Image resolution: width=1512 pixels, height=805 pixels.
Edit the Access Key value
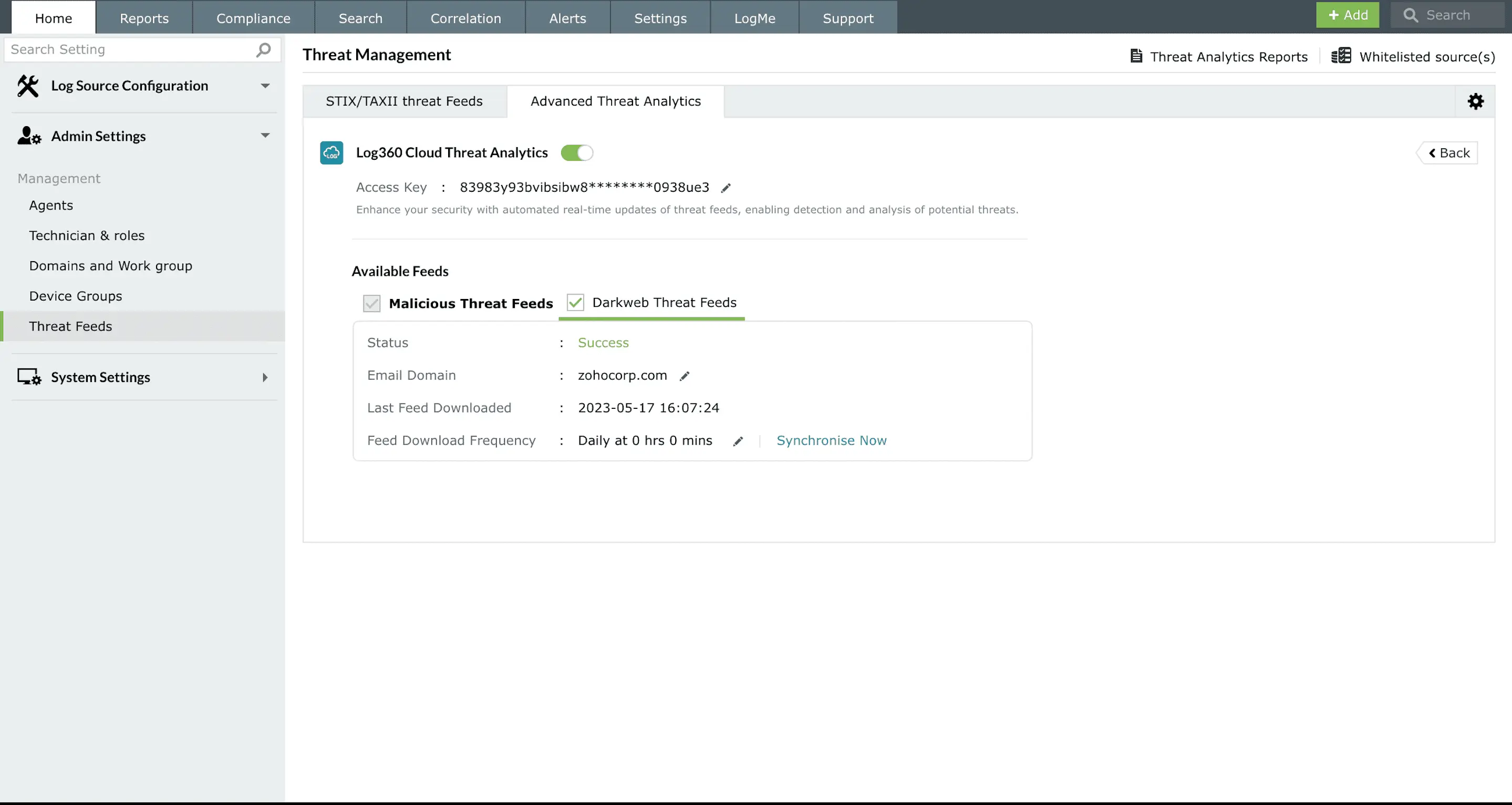(726, 187)
